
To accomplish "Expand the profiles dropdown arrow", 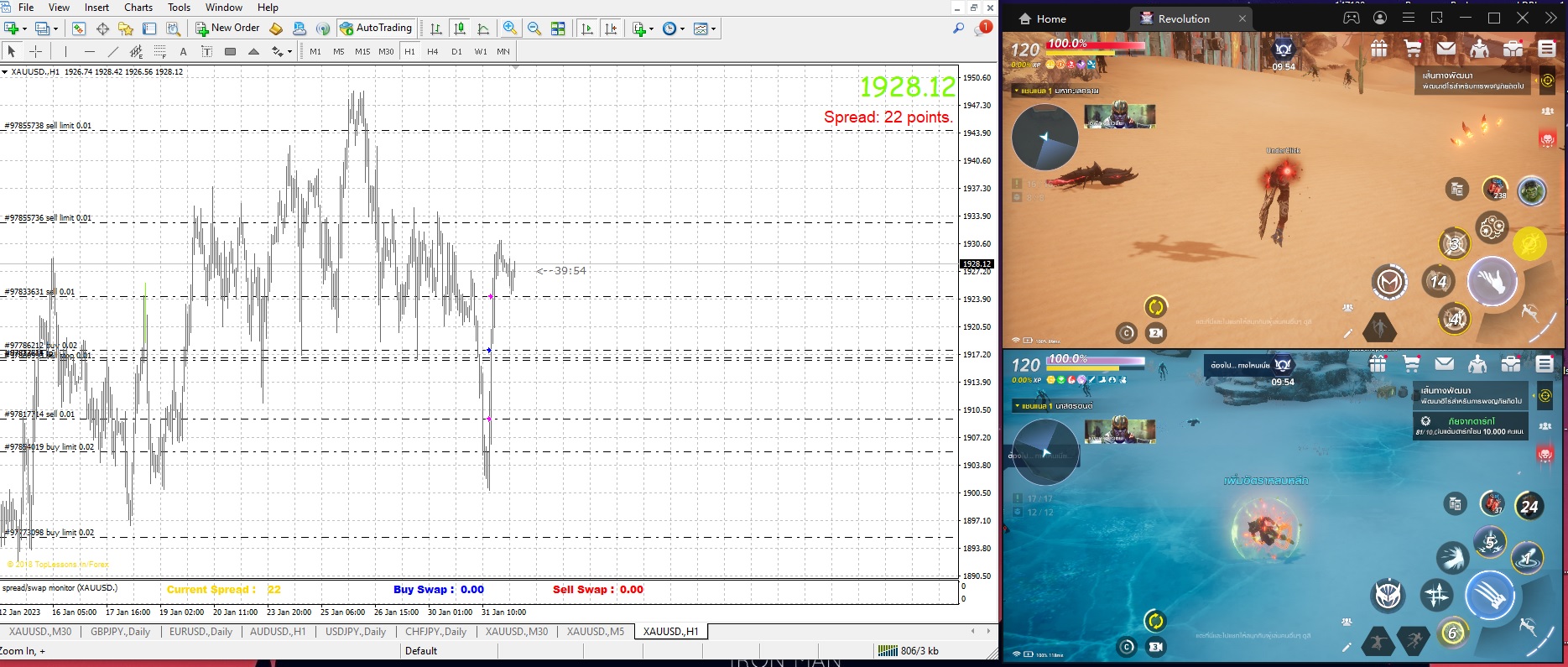I will pyautogui.click(x=55, y=29).
